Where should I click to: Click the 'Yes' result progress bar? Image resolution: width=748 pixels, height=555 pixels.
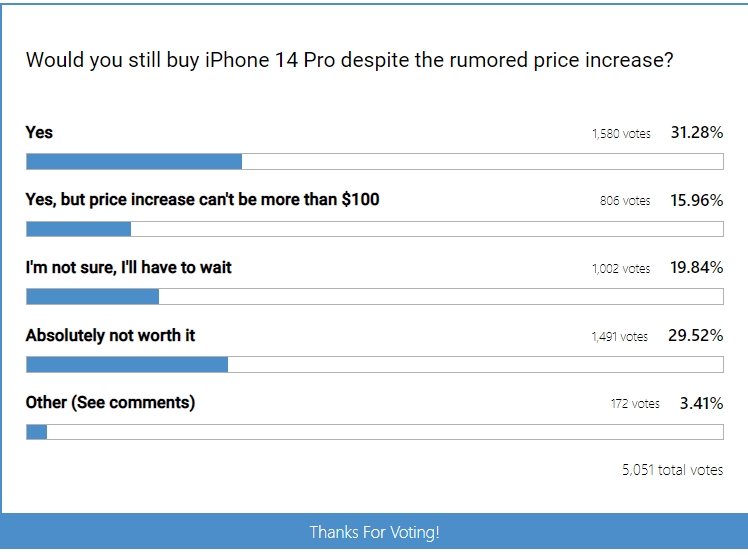374,161
